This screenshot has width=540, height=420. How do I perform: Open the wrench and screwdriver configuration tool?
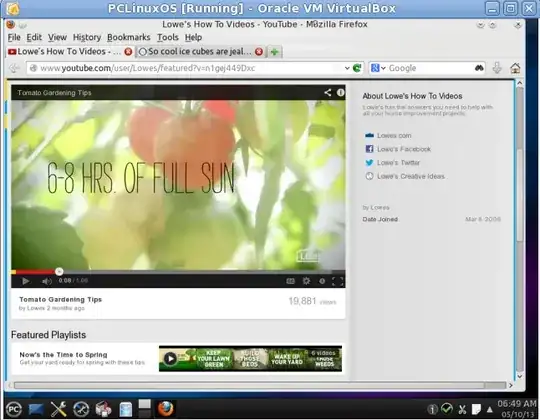pos(59,409)
